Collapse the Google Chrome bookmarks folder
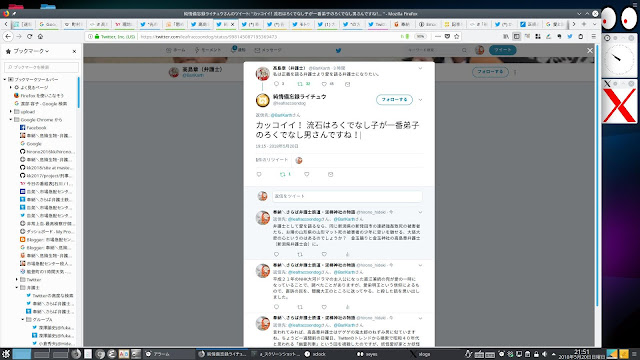 pyautogui.click(x=11, y=120)
